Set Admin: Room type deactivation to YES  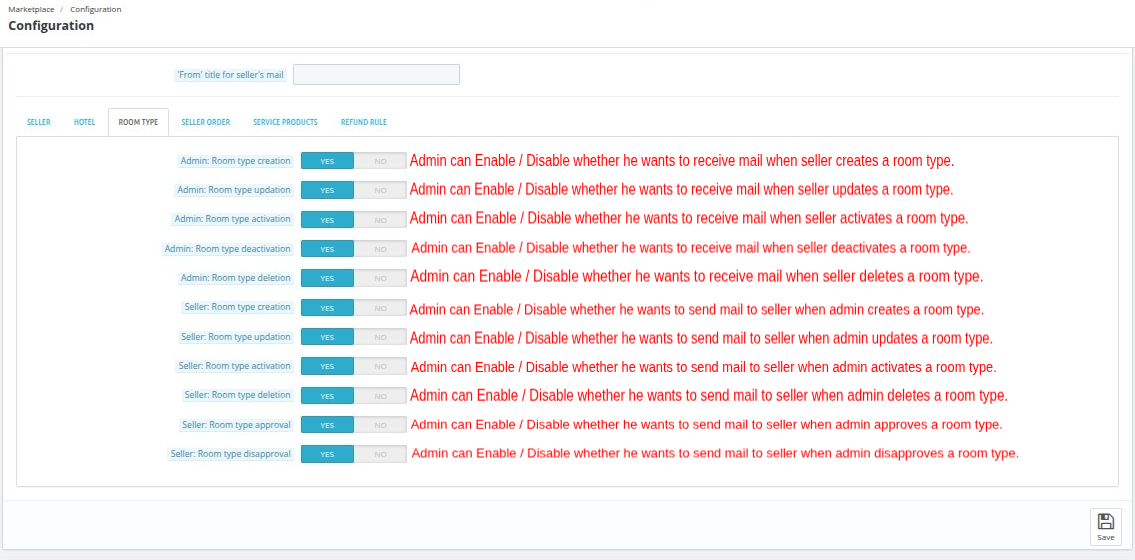point(327,249)
